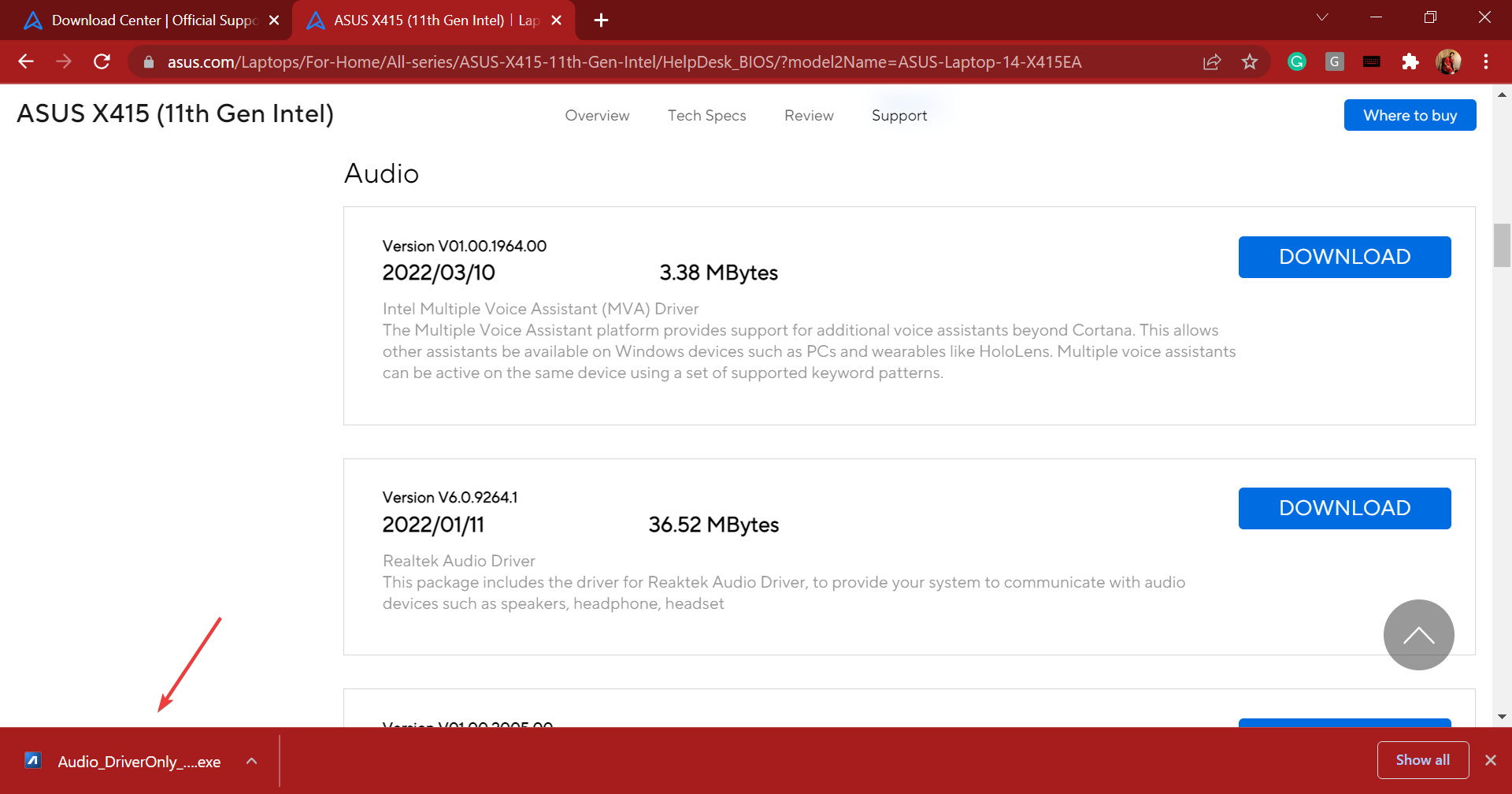Click Show all downloads
The height and width of the screenshot is (794, 1512).
pyautogui.click(x=1422, y=760)
